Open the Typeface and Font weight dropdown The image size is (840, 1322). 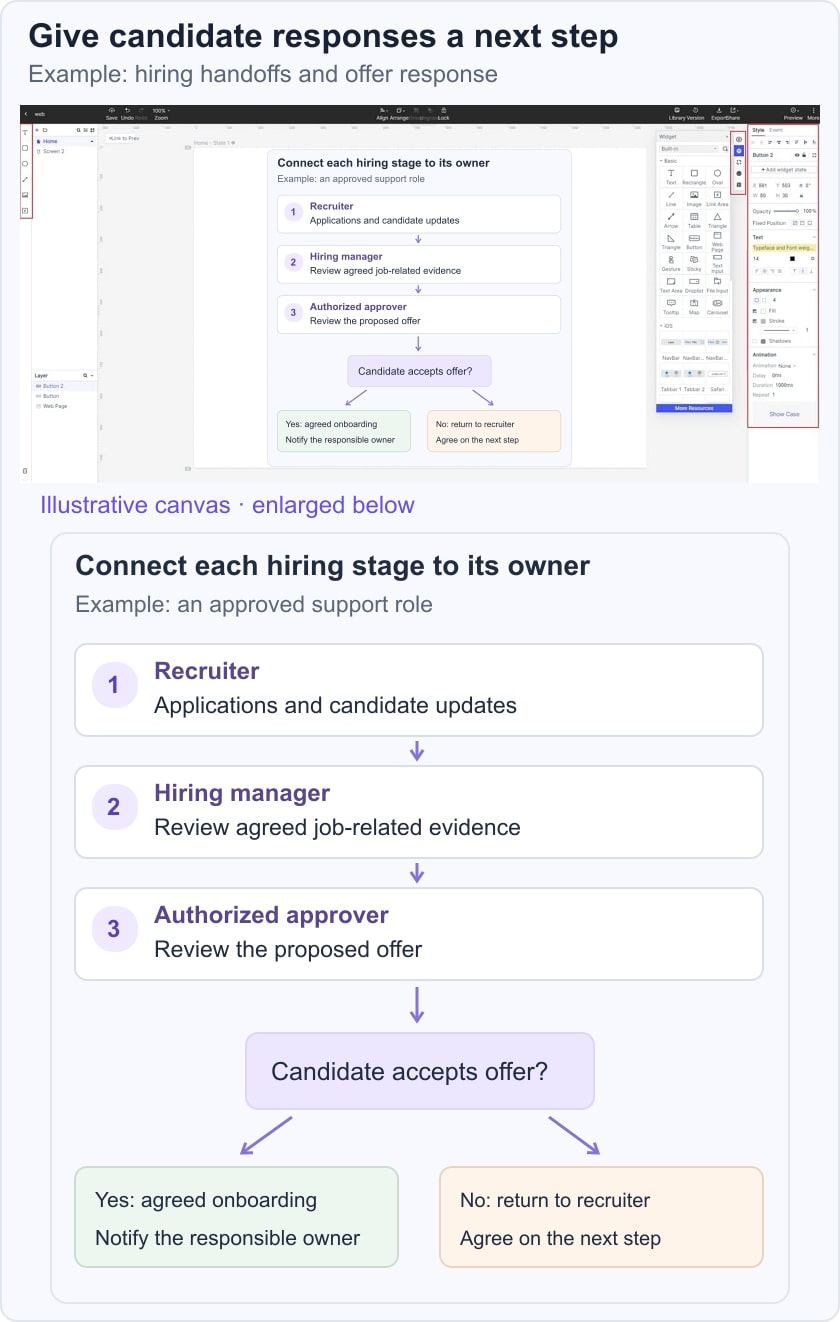click(784, 248)
